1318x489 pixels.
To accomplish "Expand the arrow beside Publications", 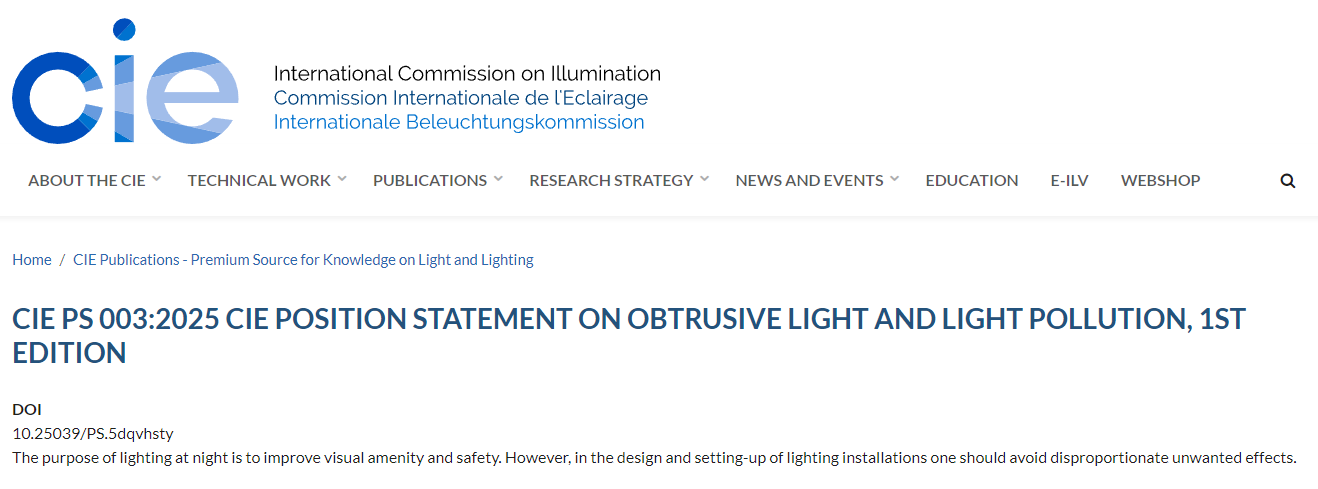I will tap(498, 179).
